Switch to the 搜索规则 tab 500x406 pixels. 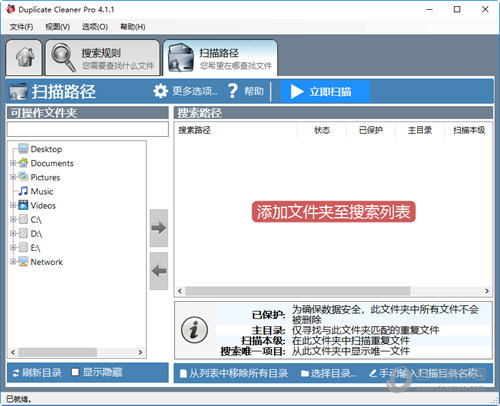coord(103,57)
